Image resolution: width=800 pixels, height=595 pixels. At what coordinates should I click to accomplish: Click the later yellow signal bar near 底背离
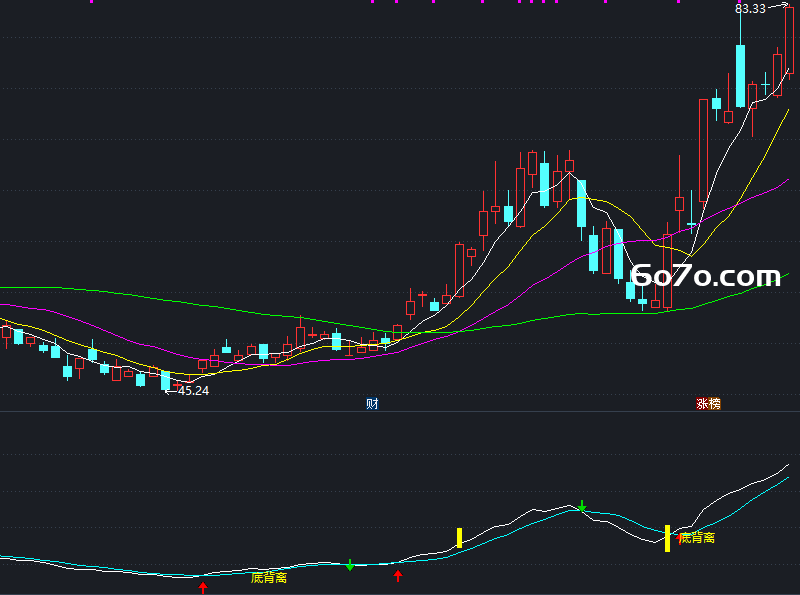coord(667,538)
